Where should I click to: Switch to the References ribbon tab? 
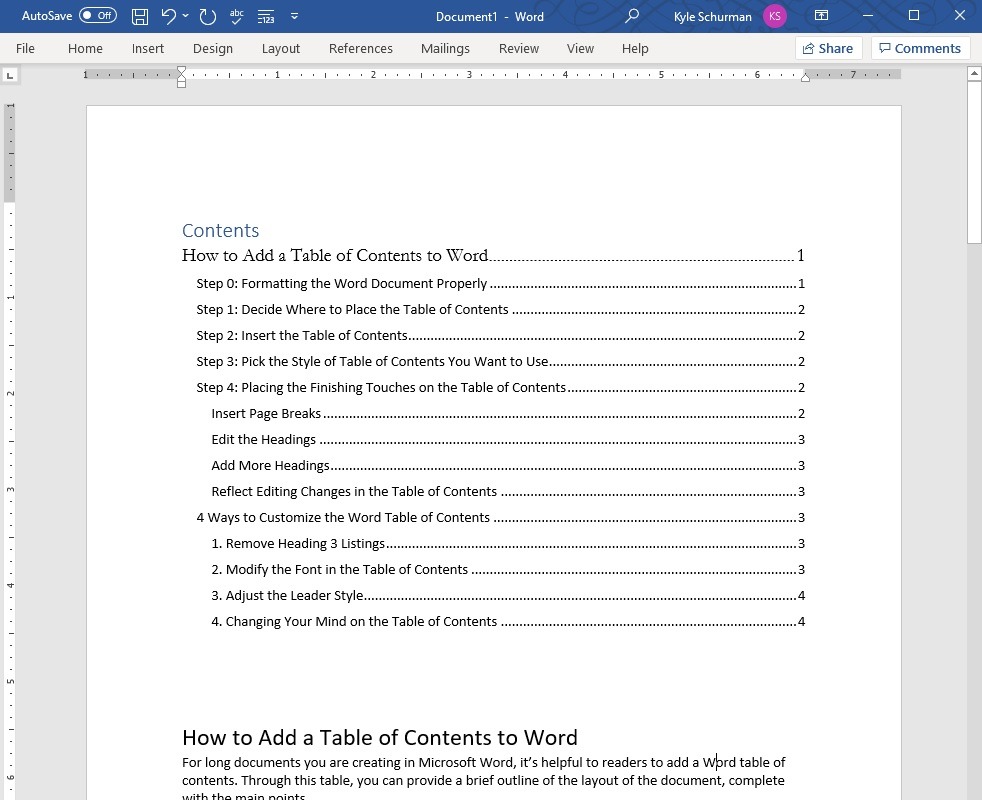[x=360, y=48]
